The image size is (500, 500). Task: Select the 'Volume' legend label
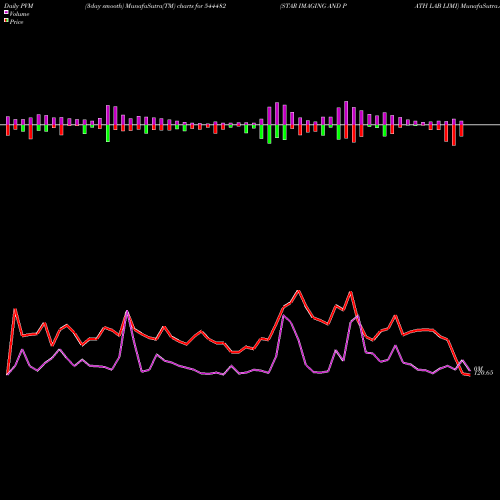pos(19,14)
